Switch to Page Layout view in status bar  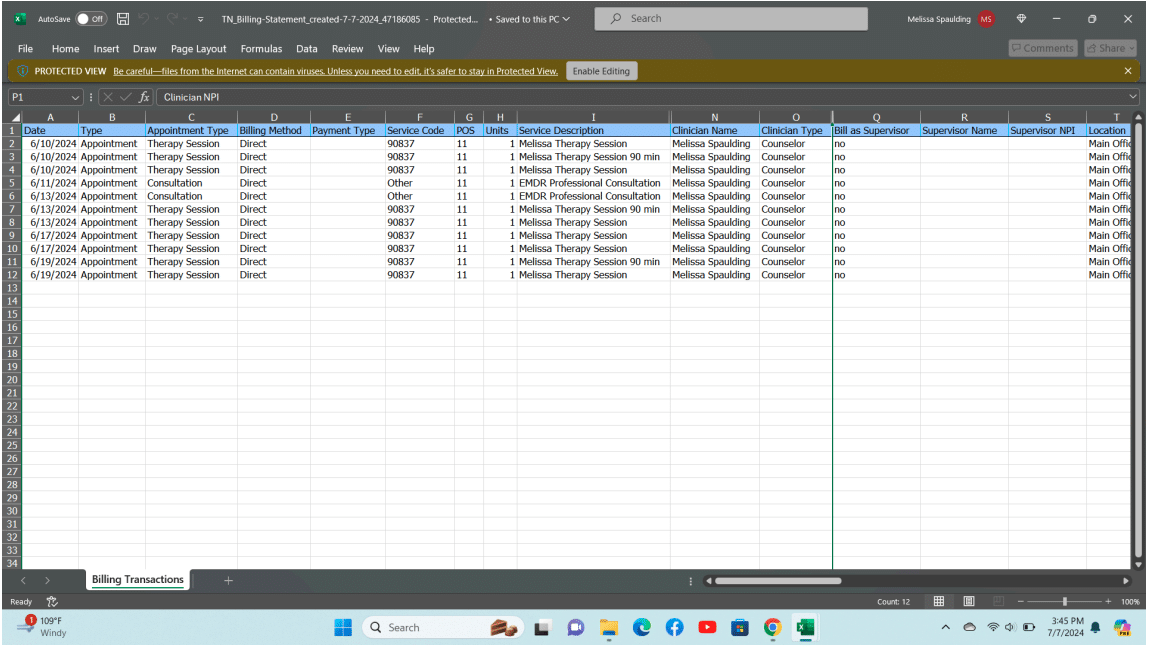(x=968, y=600)
